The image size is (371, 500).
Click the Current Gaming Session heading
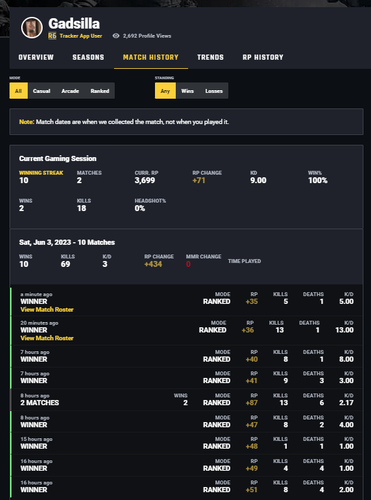click(x=58, y=158)
